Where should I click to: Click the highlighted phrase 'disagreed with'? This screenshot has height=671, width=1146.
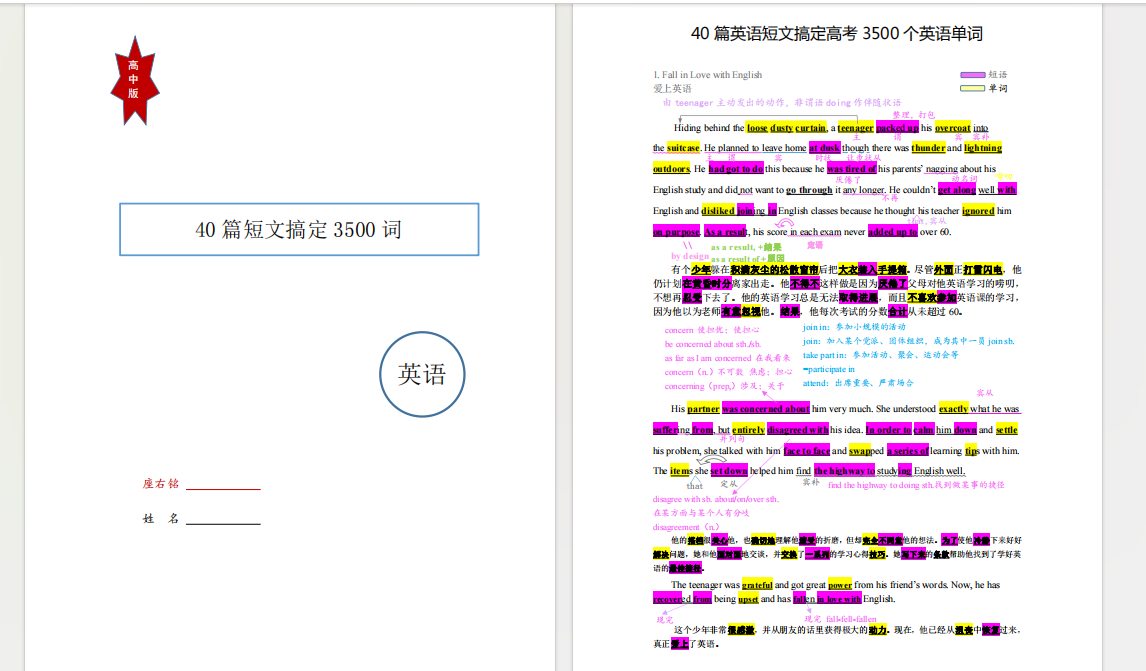tap(798, 431)
